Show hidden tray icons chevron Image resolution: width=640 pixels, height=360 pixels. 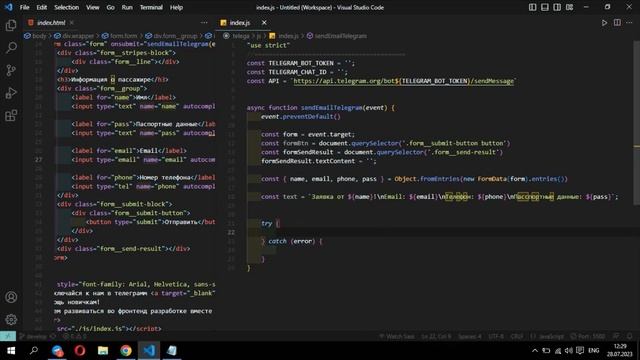point(535,351)
